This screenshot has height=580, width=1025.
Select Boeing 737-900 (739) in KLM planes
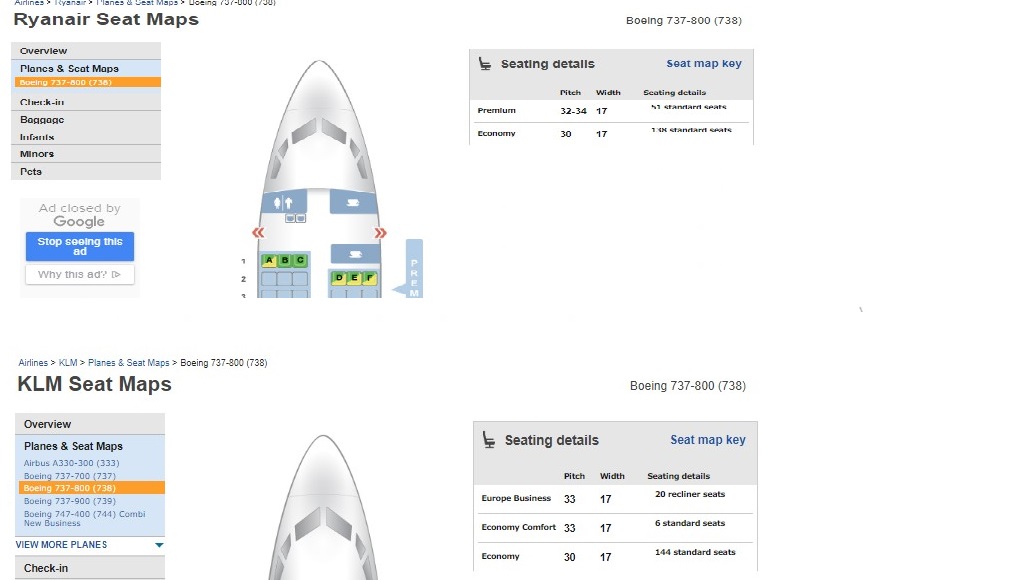[70, 501]
